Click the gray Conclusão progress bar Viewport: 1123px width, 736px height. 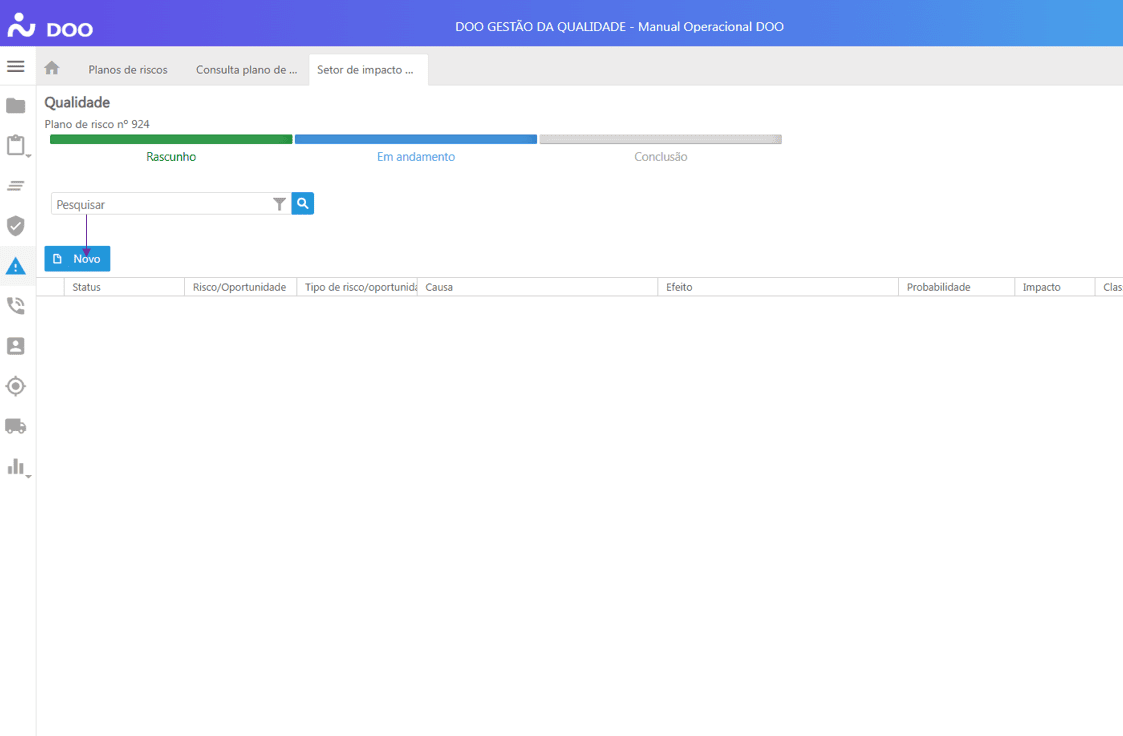[660, 140]
